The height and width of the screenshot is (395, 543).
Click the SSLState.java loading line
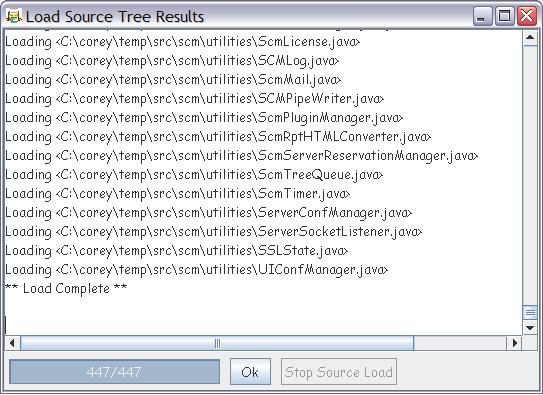pos(176,251)
